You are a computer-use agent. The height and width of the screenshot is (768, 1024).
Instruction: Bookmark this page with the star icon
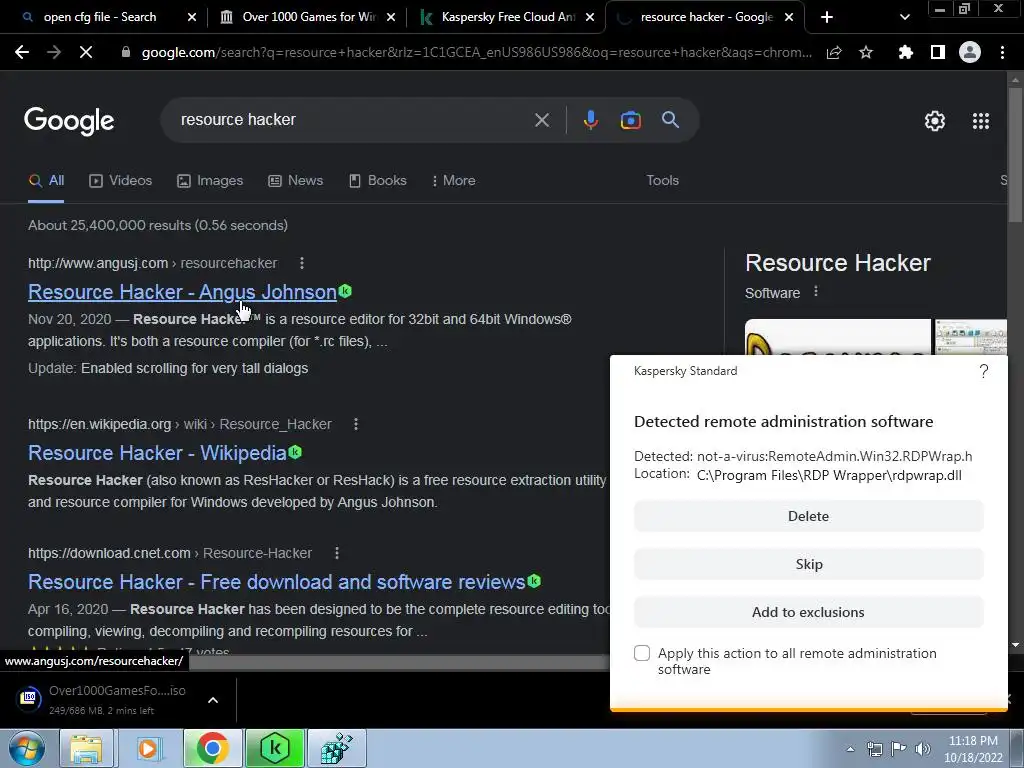pyautogui.click(x=866, y=52)
